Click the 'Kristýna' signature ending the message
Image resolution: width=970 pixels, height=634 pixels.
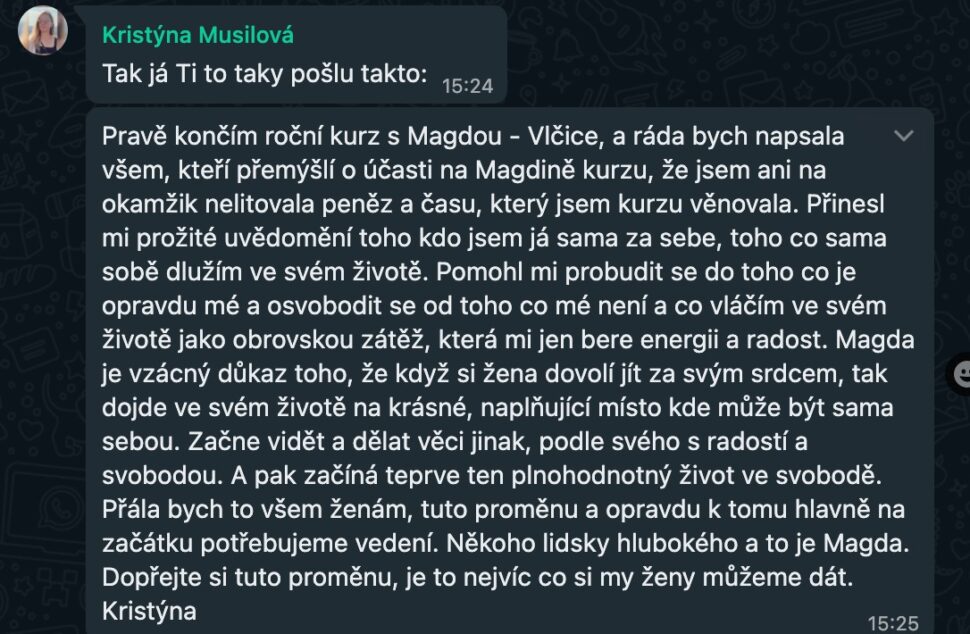149,611
